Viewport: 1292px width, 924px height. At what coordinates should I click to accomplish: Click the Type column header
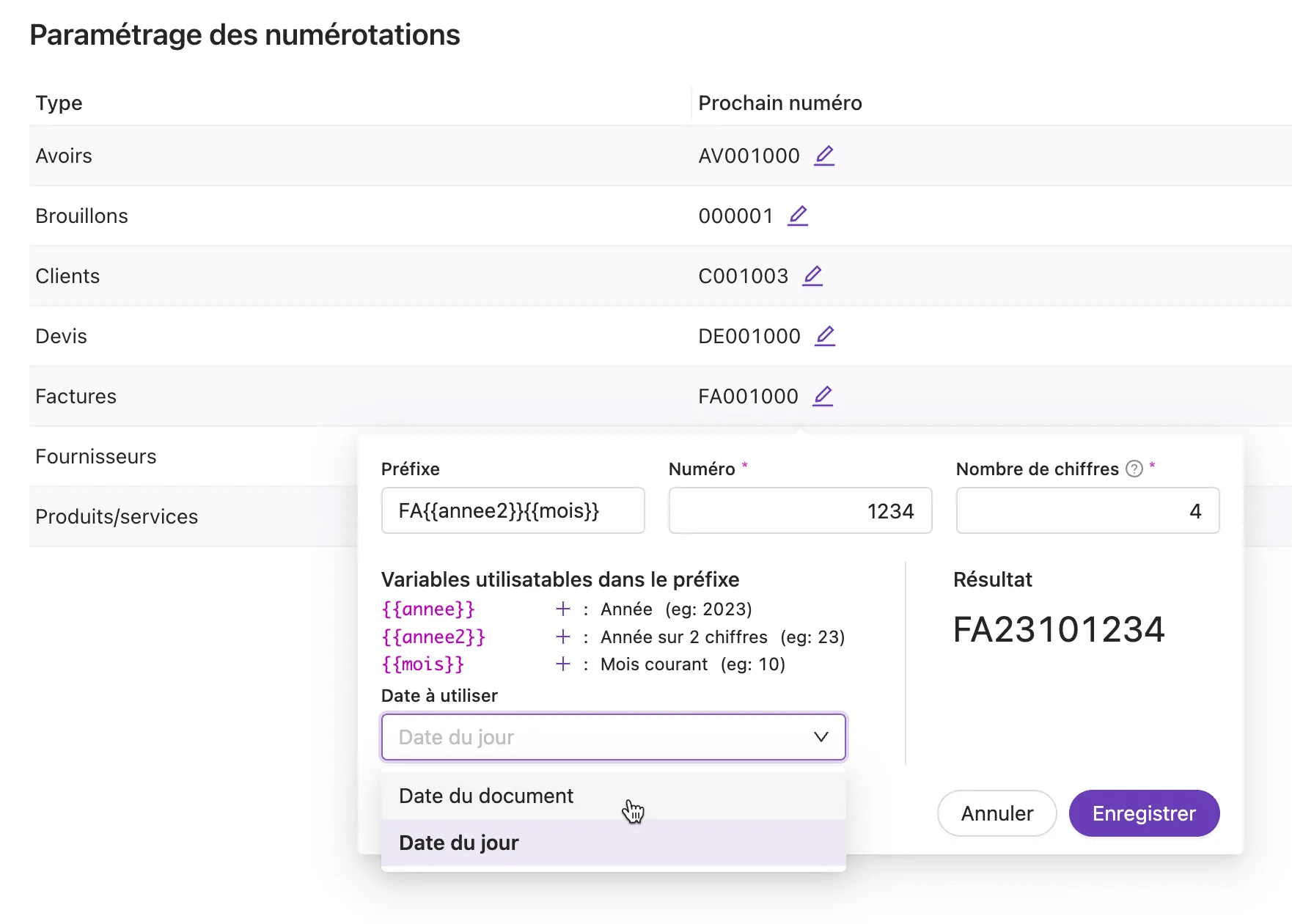[59, 103]
